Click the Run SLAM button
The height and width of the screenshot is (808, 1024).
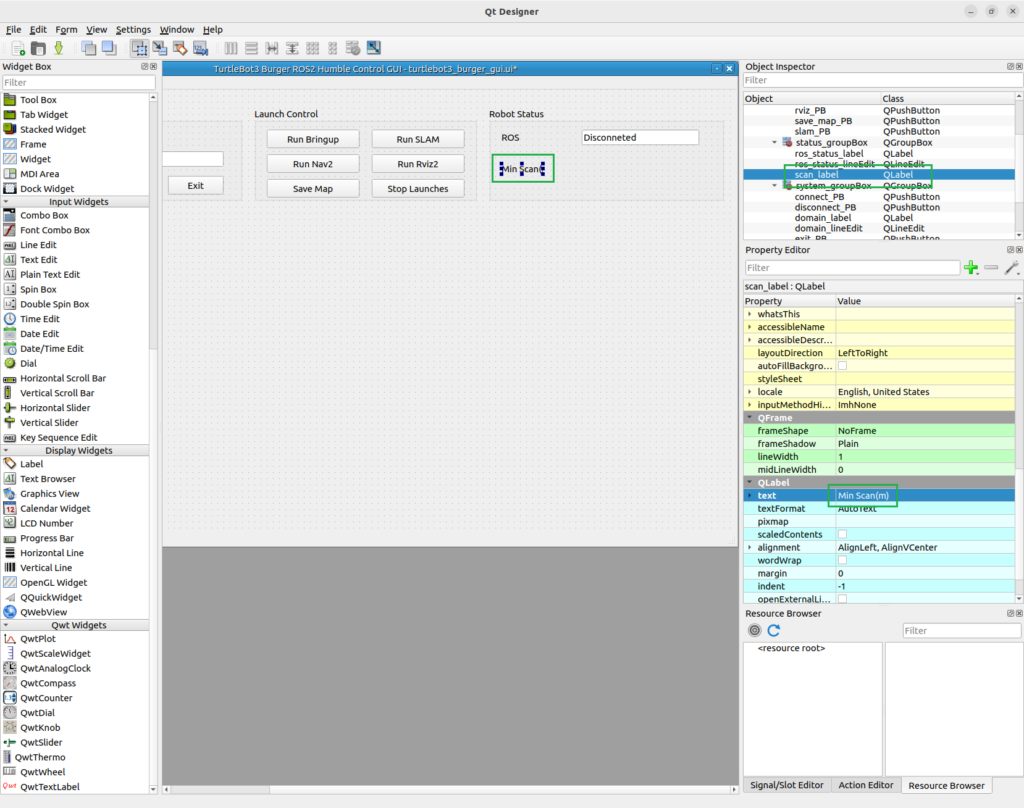[418, 139]
